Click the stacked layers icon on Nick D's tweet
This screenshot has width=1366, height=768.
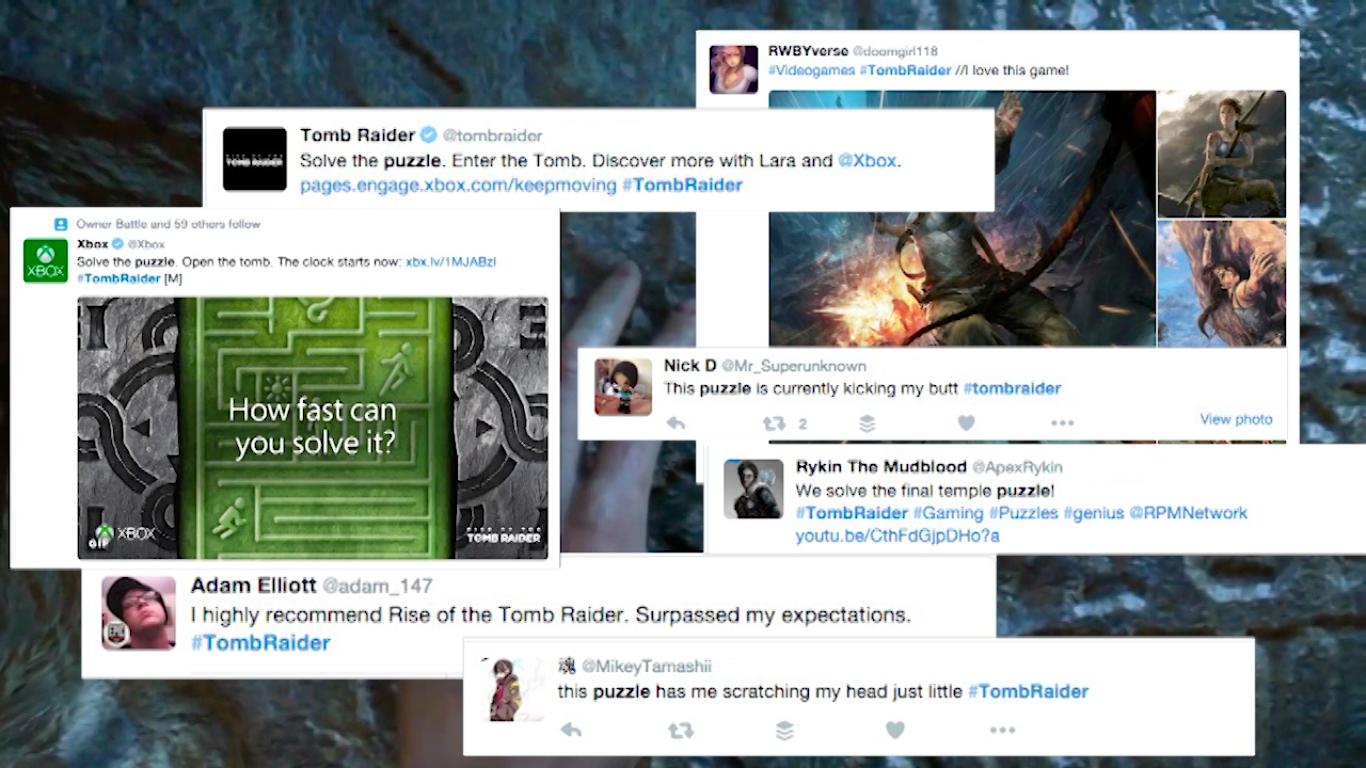tap(867, 424)
